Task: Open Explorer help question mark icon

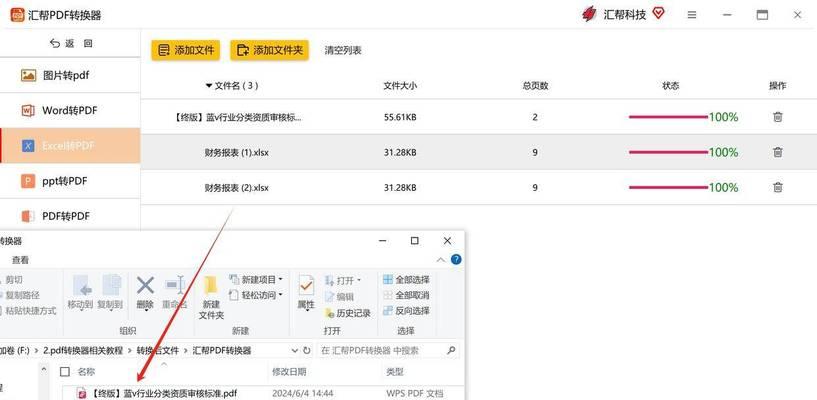Action: (x=456, y=259)
